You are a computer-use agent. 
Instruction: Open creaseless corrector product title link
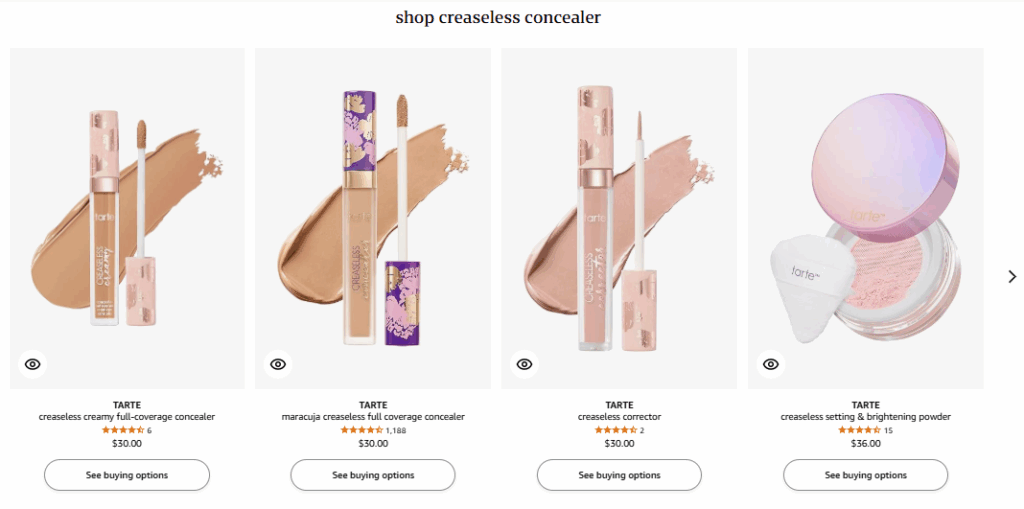(619, 417)
